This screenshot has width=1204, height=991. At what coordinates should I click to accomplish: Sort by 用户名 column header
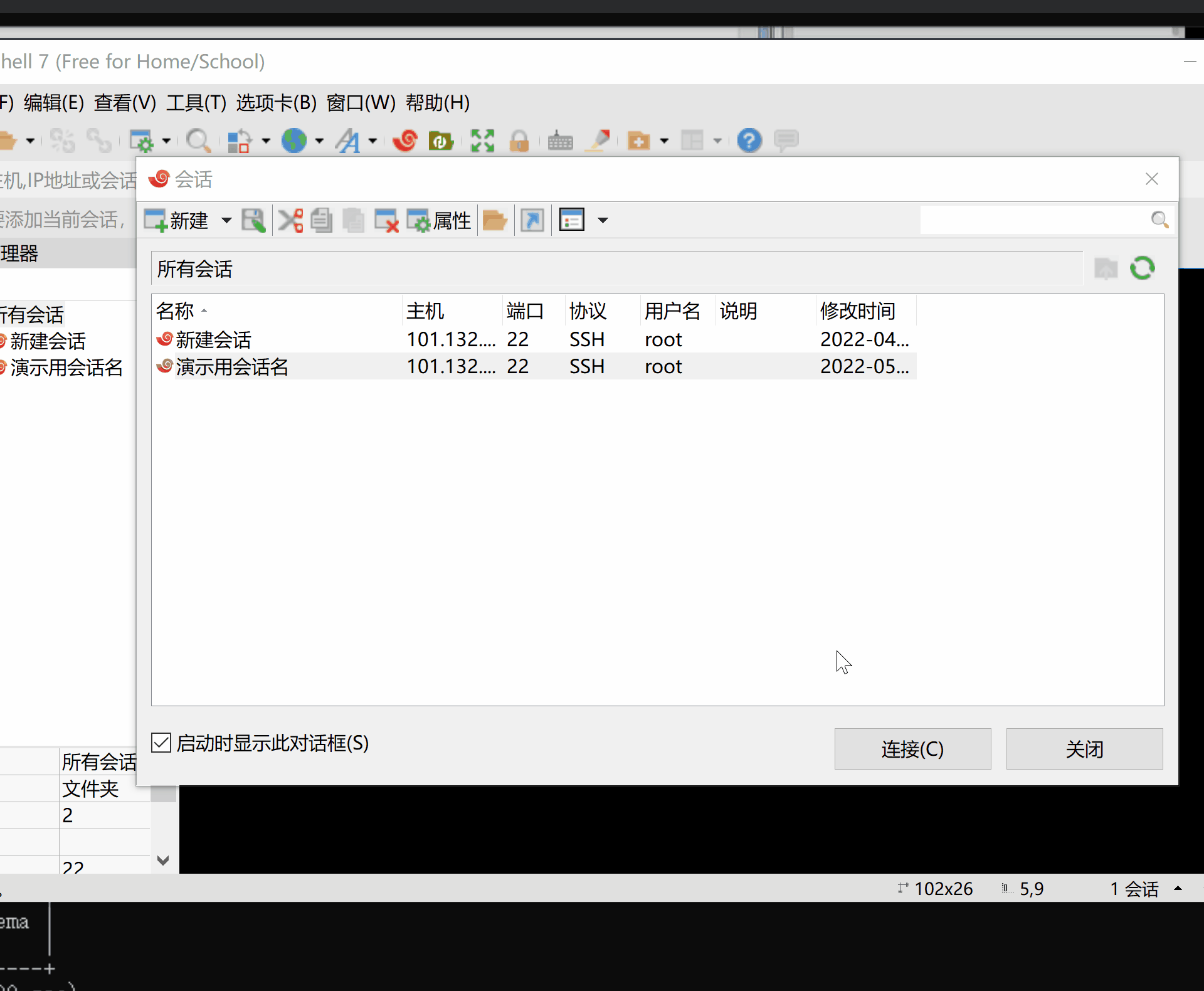click(677, 310)
